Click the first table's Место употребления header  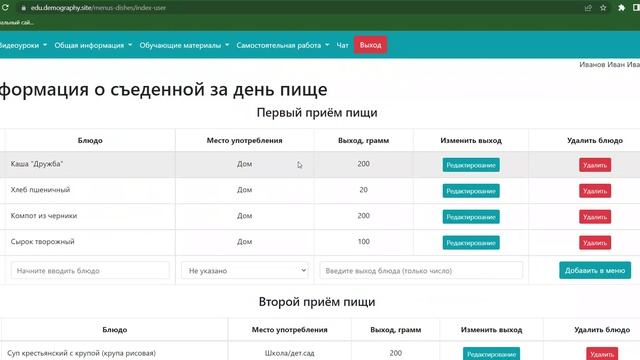[244, 140]
